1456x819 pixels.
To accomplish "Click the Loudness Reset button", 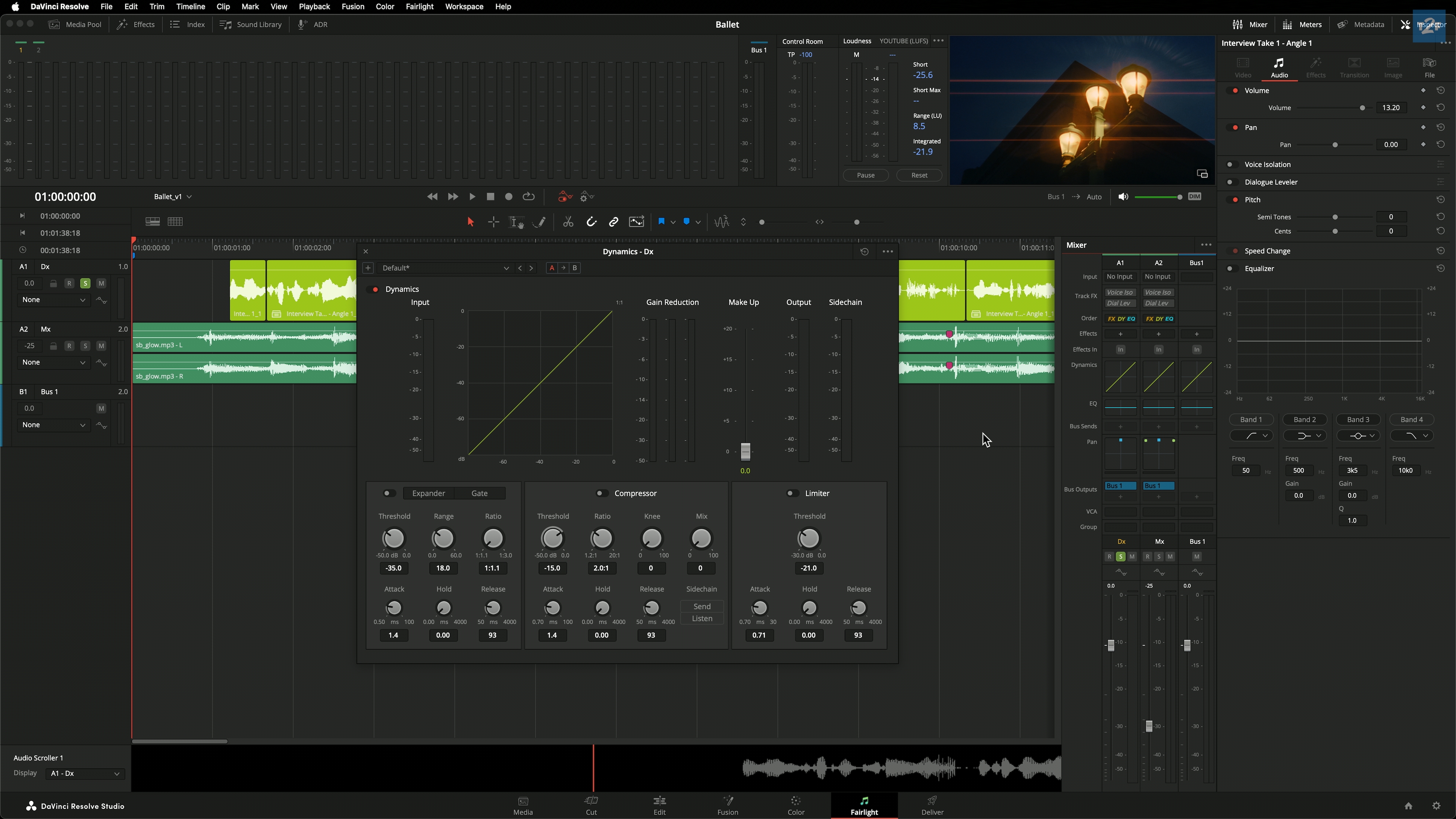I will click(x=919, y=175).
